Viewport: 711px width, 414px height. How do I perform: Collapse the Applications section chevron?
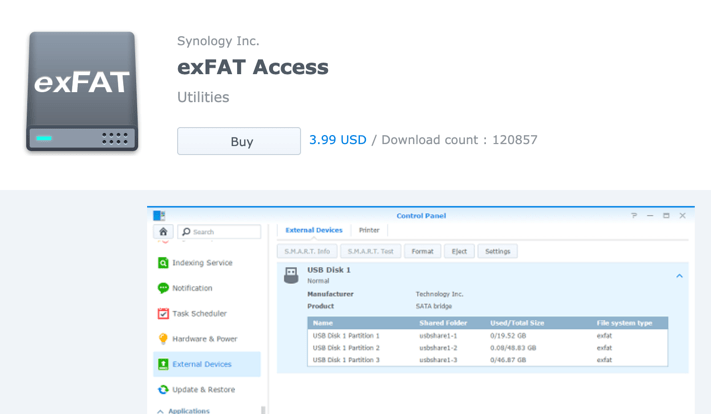coord(160,411)
